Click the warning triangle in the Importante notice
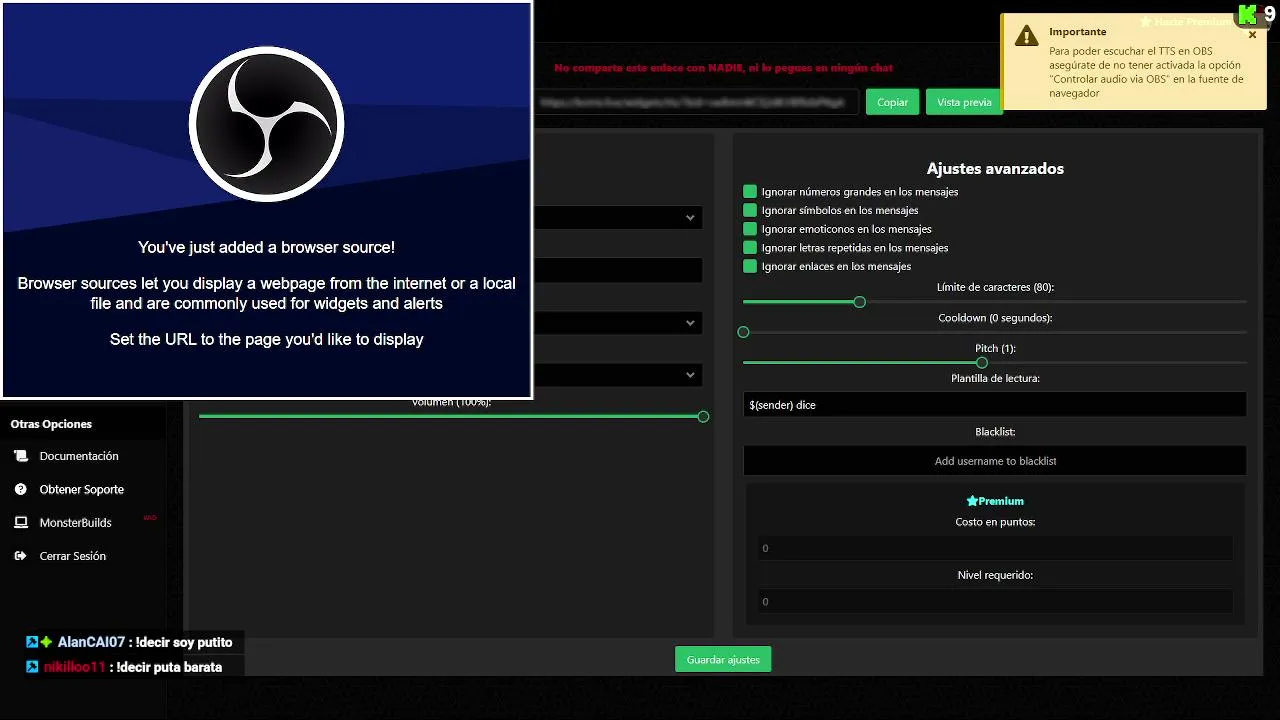Image resolution: width=1280 pixels, height=720 pixels. pos(1027,36)
